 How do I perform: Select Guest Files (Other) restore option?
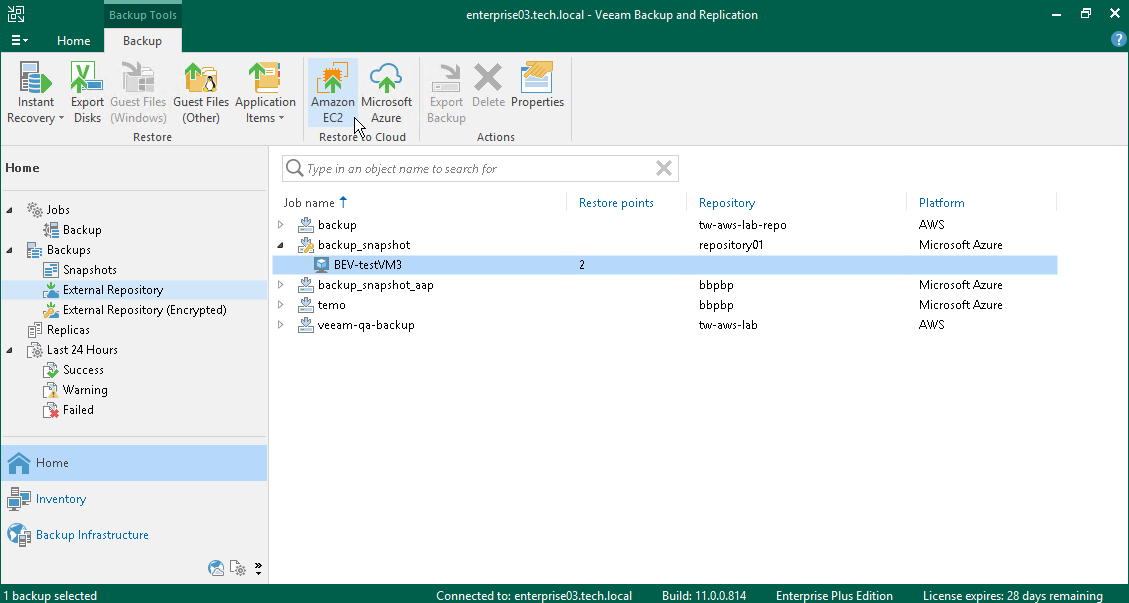[x=201, y=92]
